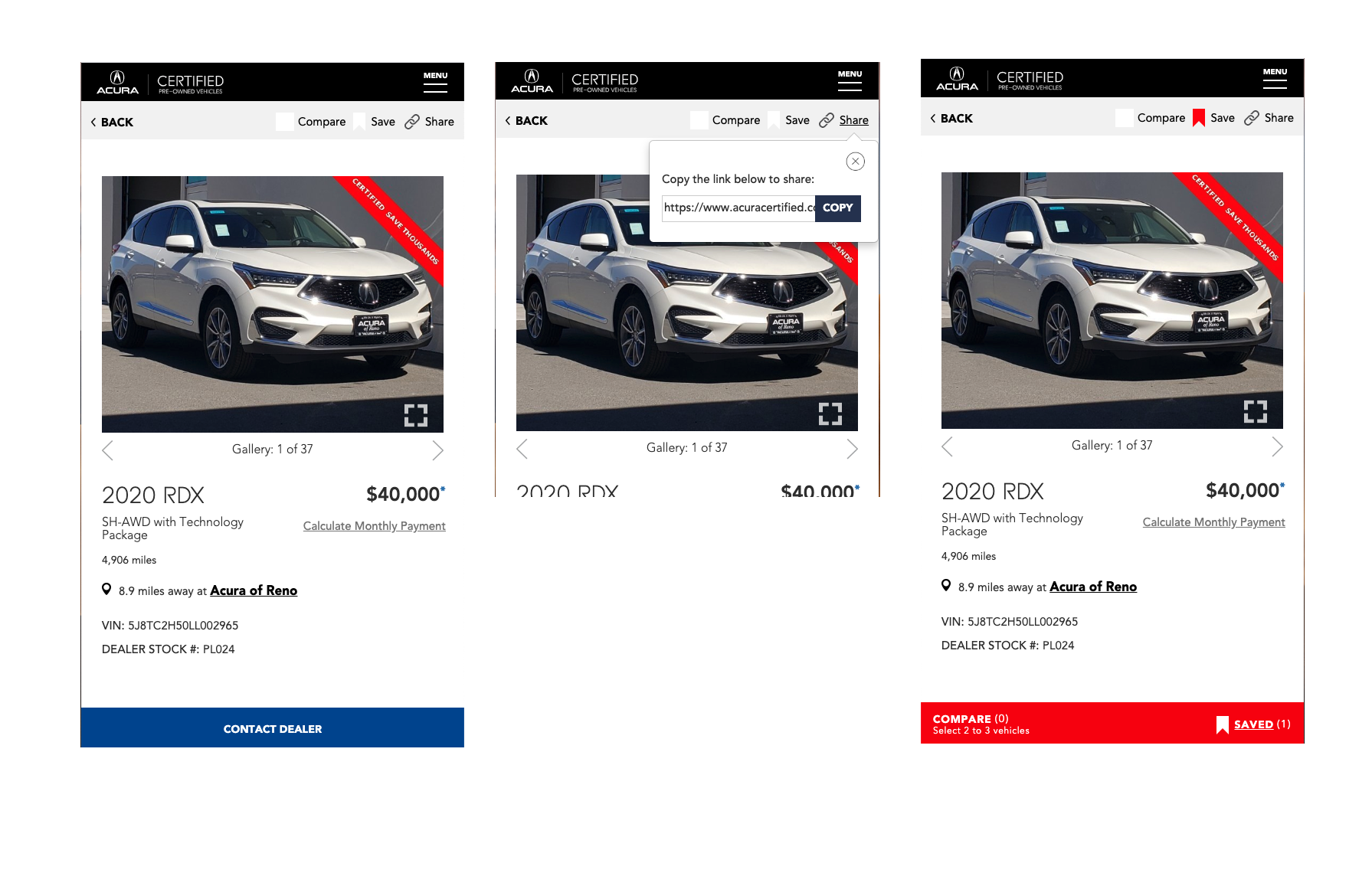Open Calculate Monthly Payment in the right screen

click(x=1213, y=522)
